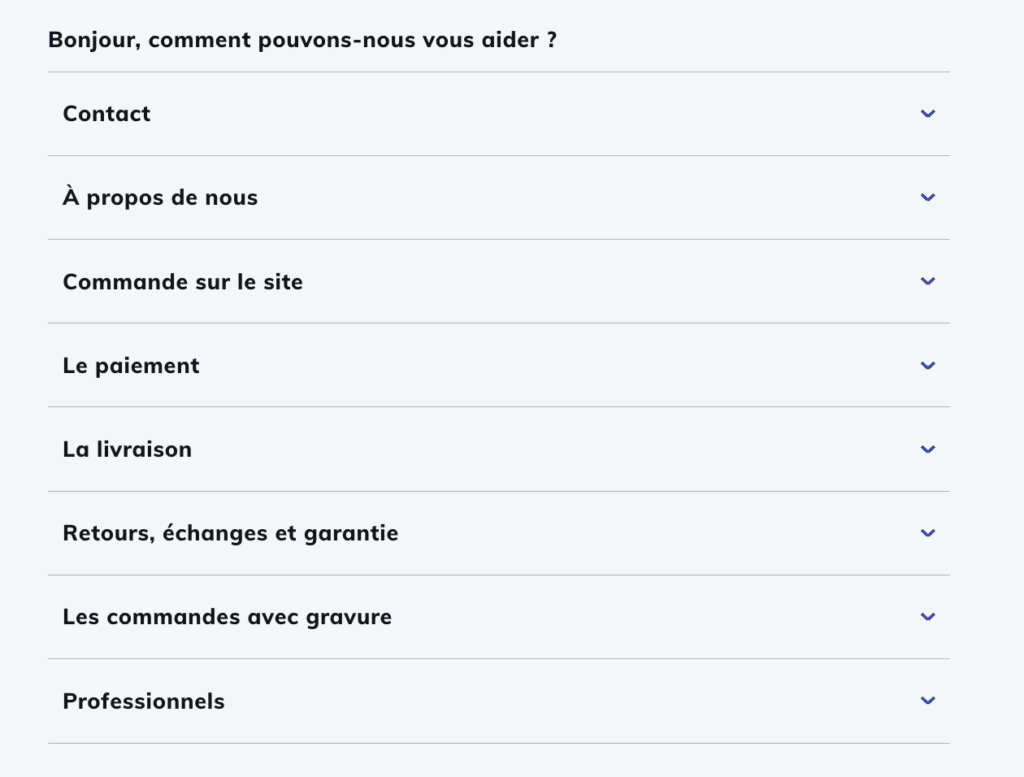The image size is (1024, 777).
Task: Open the À propos de nous label
Action: 160,198
